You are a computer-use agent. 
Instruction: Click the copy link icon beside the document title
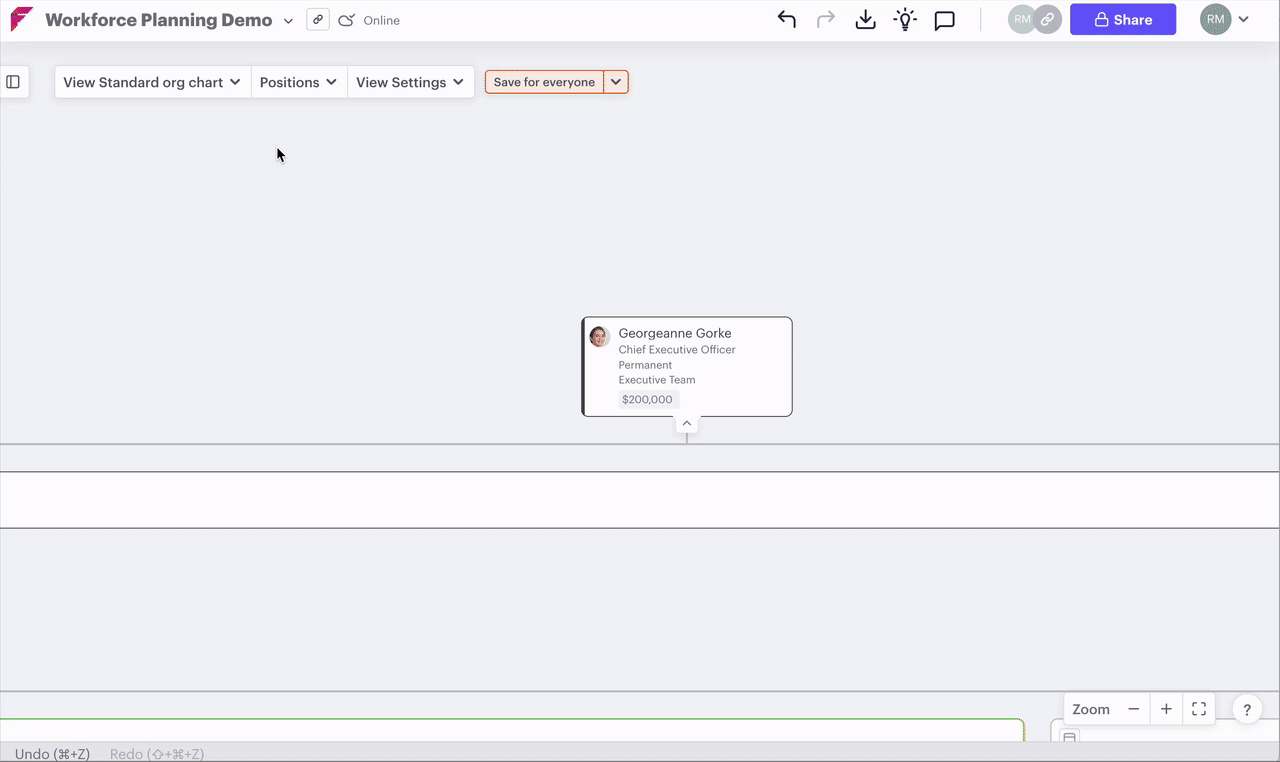317,18
